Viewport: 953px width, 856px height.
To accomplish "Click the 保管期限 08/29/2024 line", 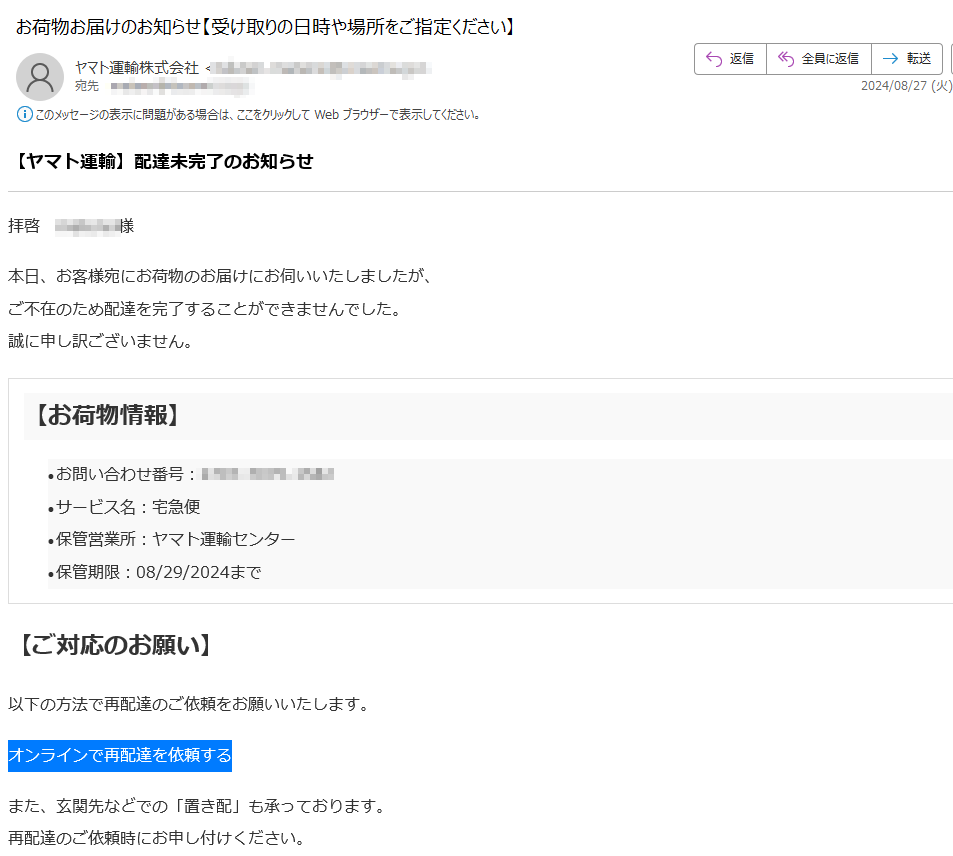I will [158, 573].
